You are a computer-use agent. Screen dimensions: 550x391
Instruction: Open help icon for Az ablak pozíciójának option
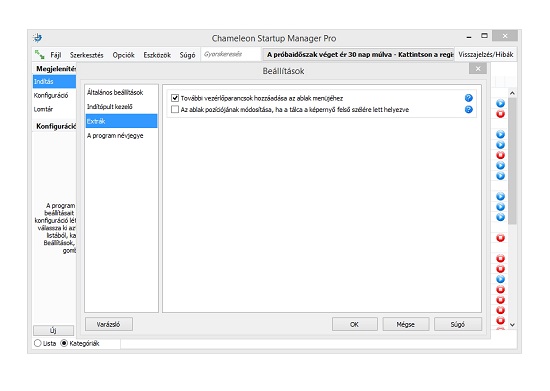[x=469, y=109]
